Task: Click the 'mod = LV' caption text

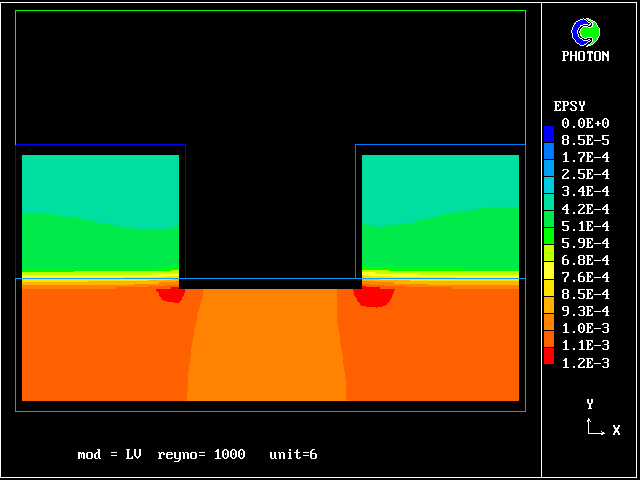Action: [109, 455]
